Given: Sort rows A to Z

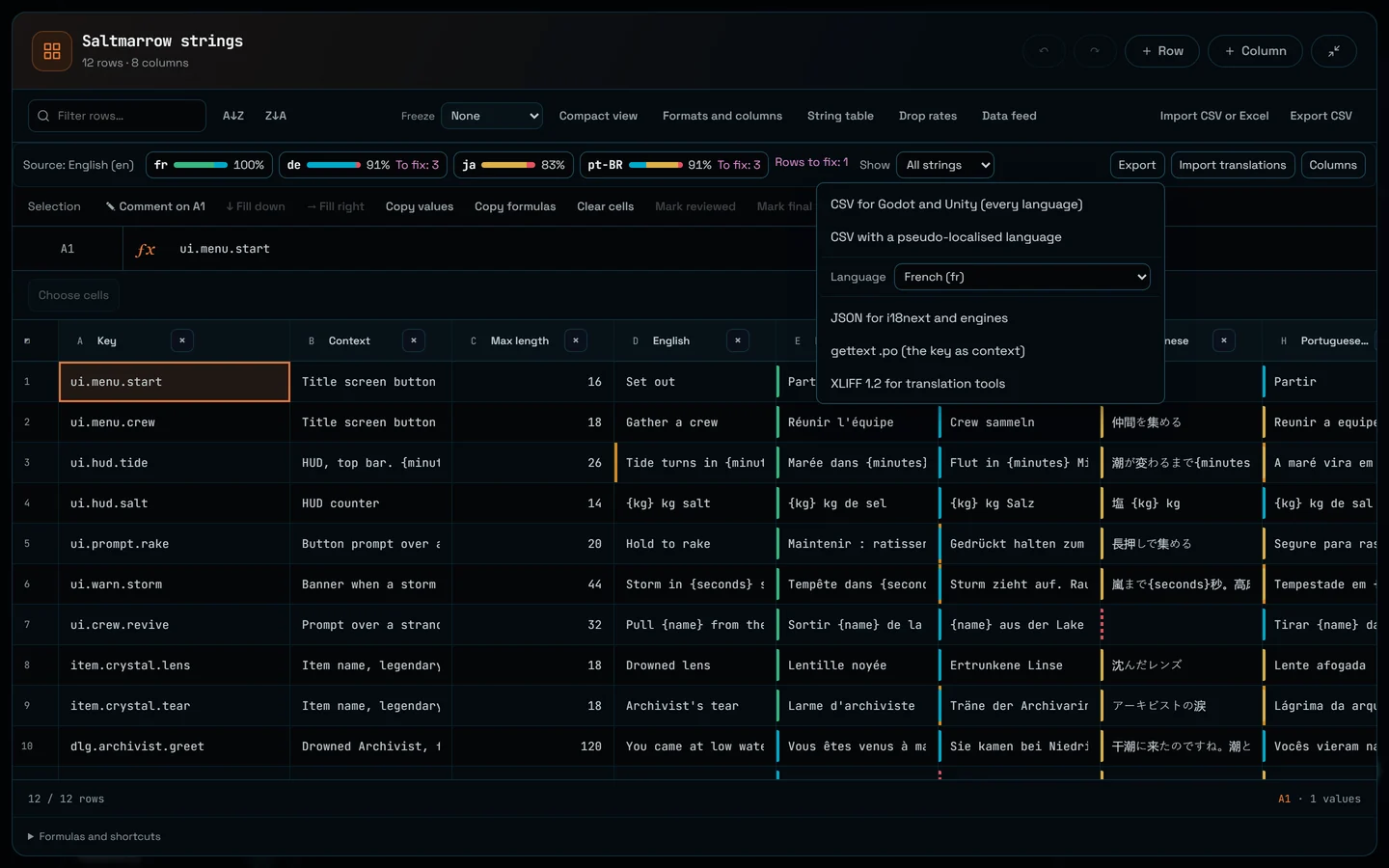Looking at the screenshot, I should coord(233,116).
